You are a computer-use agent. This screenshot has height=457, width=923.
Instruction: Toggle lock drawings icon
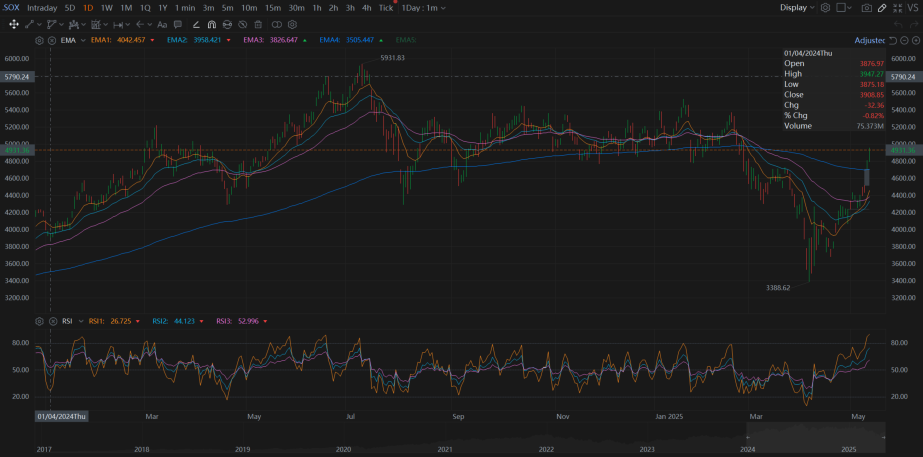coord(227,24)
